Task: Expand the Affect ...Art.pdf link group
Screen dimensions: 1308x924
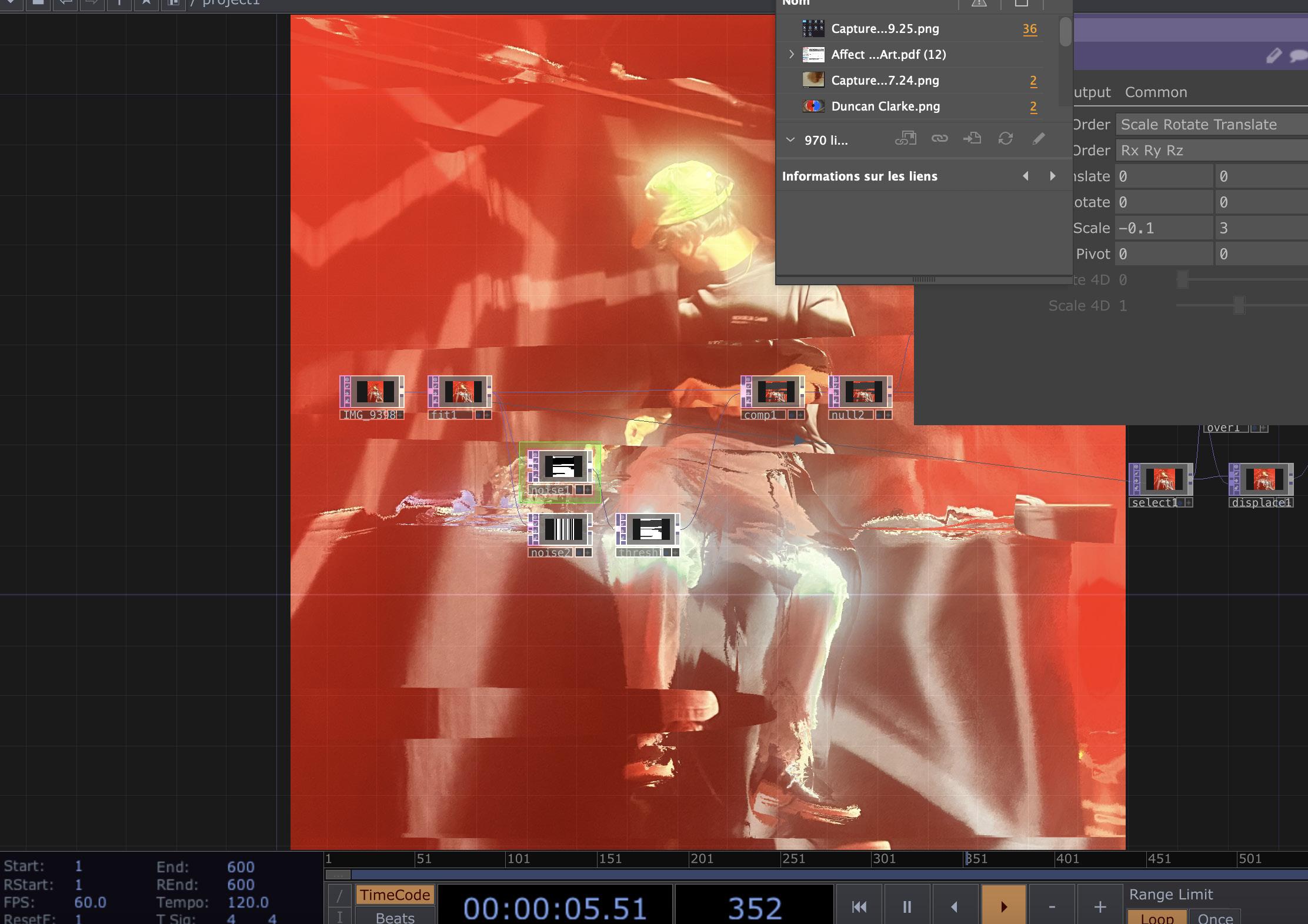Action: (792, 54)
